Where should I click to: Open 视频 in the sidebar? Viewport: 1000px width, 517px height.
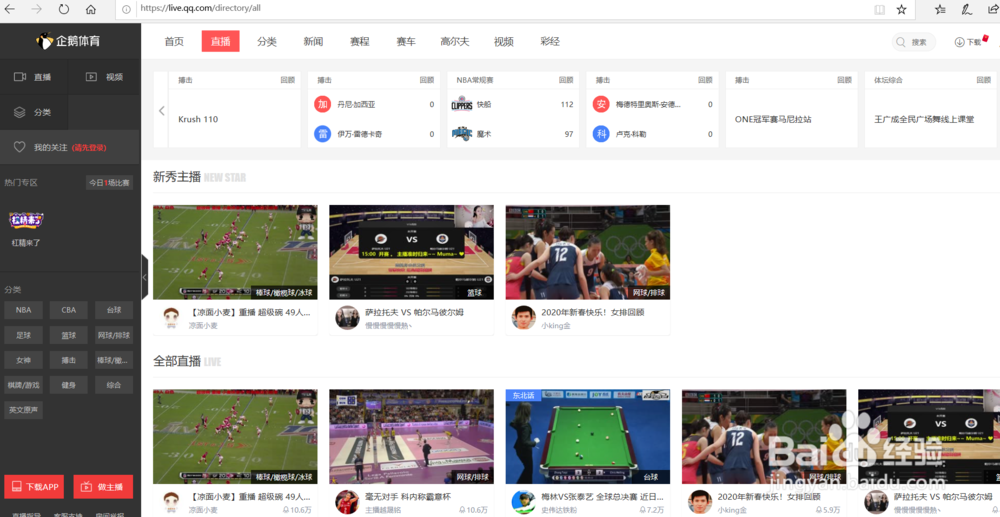105,77
